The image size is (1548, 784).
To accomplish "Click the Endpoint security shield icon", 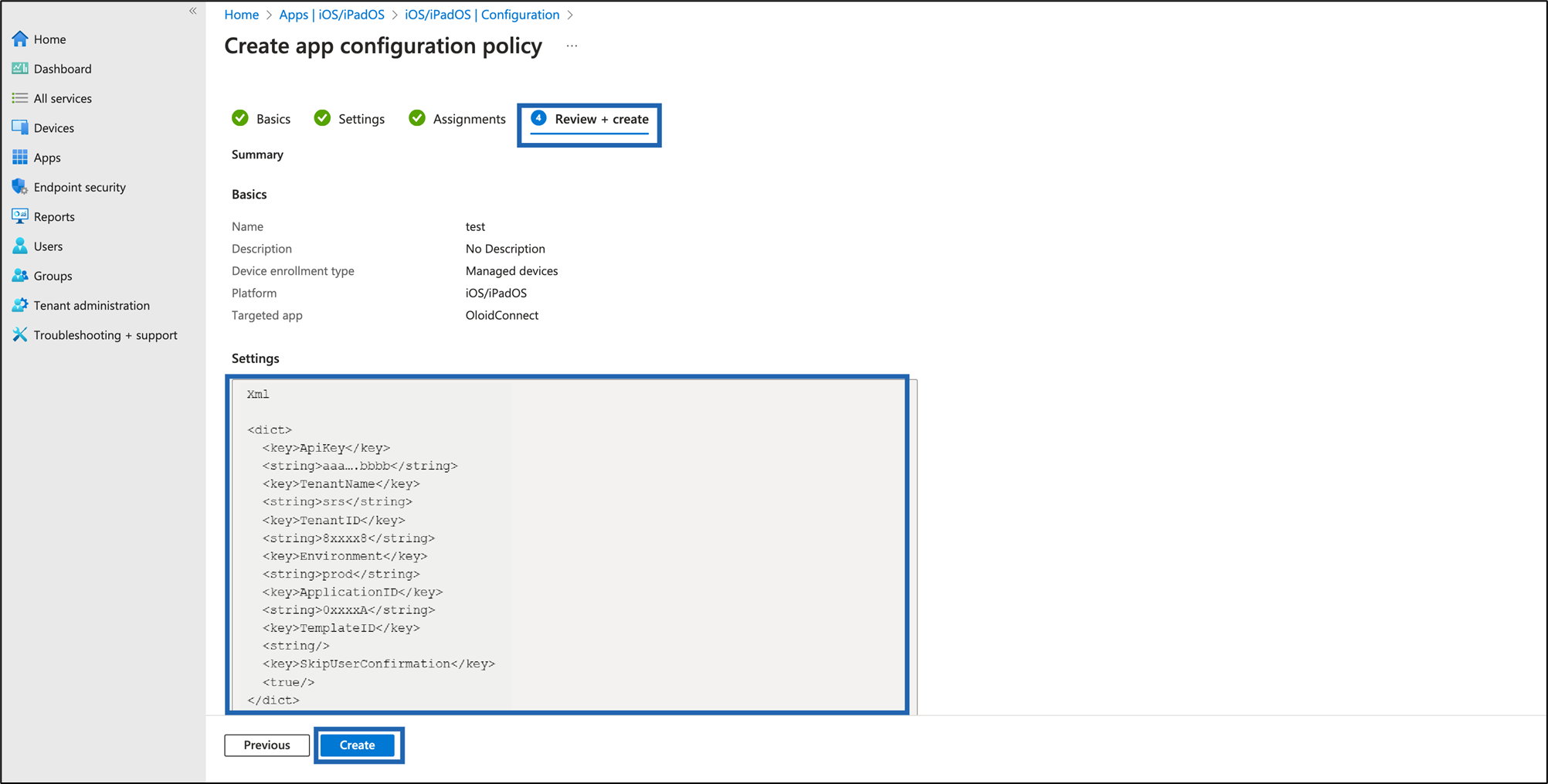I will (20, 187).
